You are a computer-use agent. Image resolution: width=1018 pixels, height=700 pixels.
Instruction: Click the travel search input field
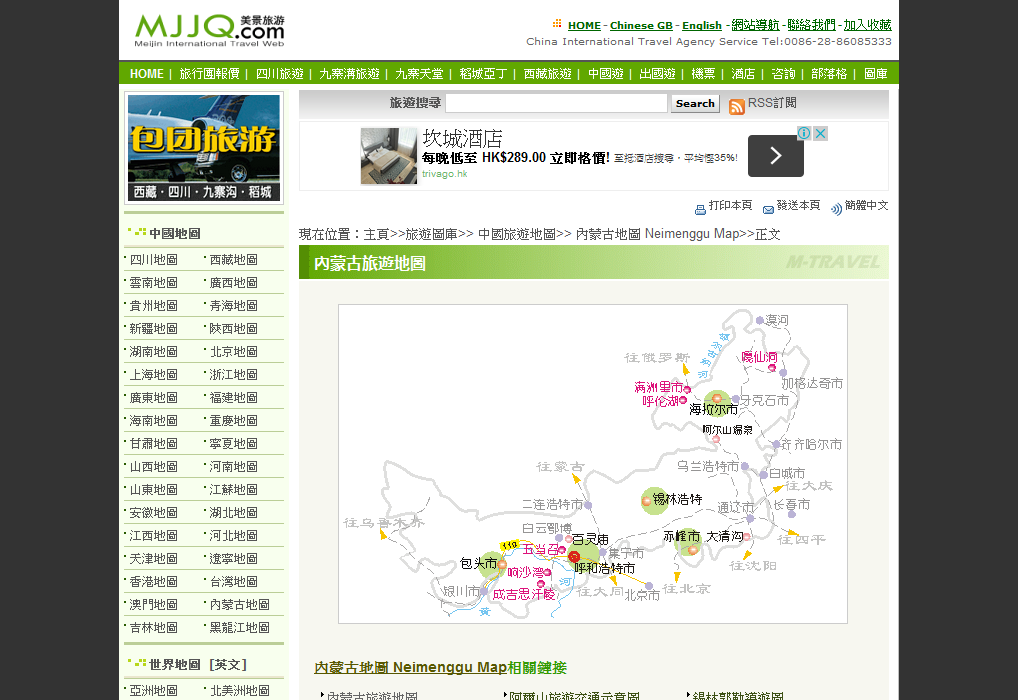[x=556, y=103]
